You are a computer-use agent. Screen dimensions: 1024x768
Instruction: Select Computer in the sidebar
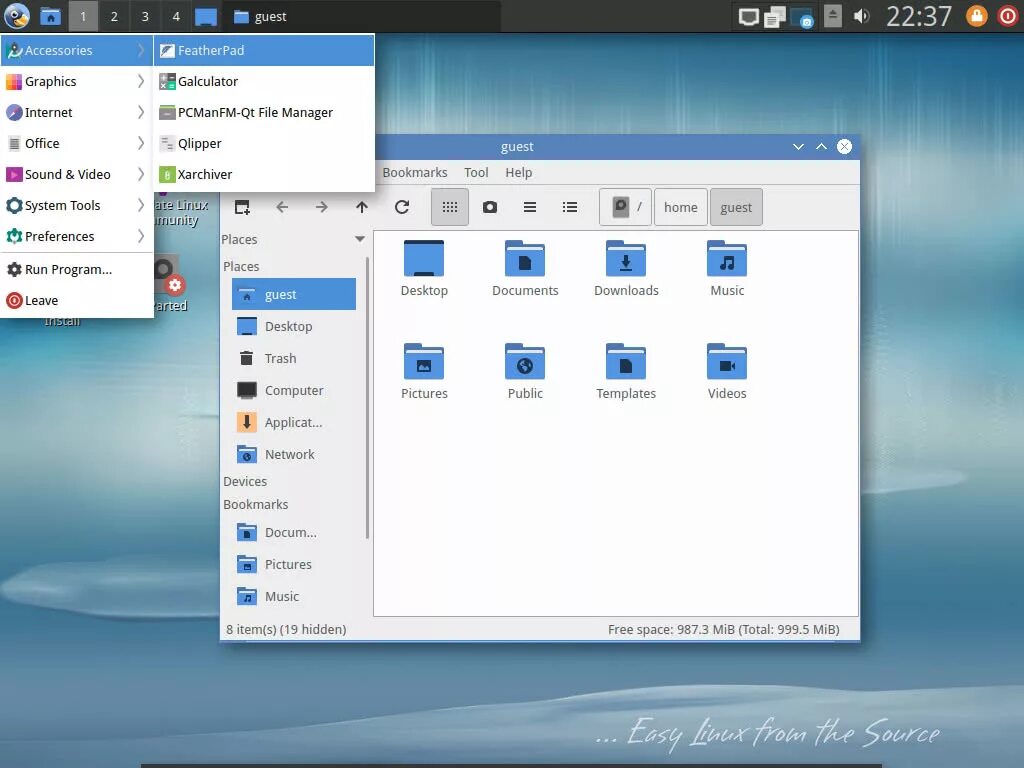(x=294, y=391)
